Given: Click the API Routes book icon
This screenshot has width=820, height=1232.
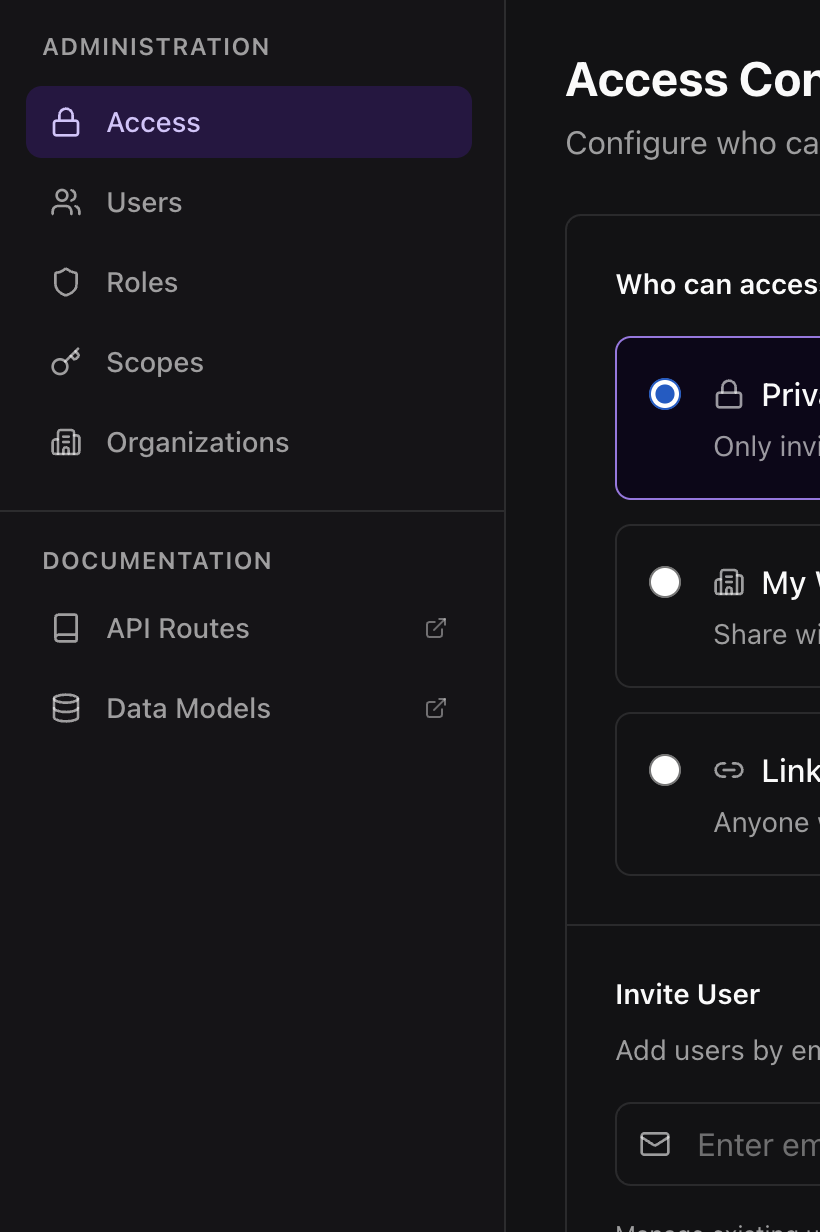Looking at the screenshot, I should tap(66, 628).
